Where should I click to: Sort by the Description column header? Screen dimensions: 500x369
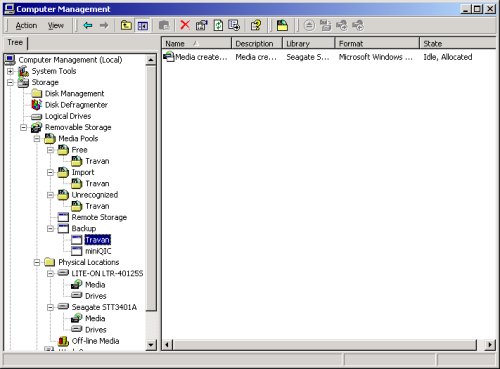tap(257, 43)
